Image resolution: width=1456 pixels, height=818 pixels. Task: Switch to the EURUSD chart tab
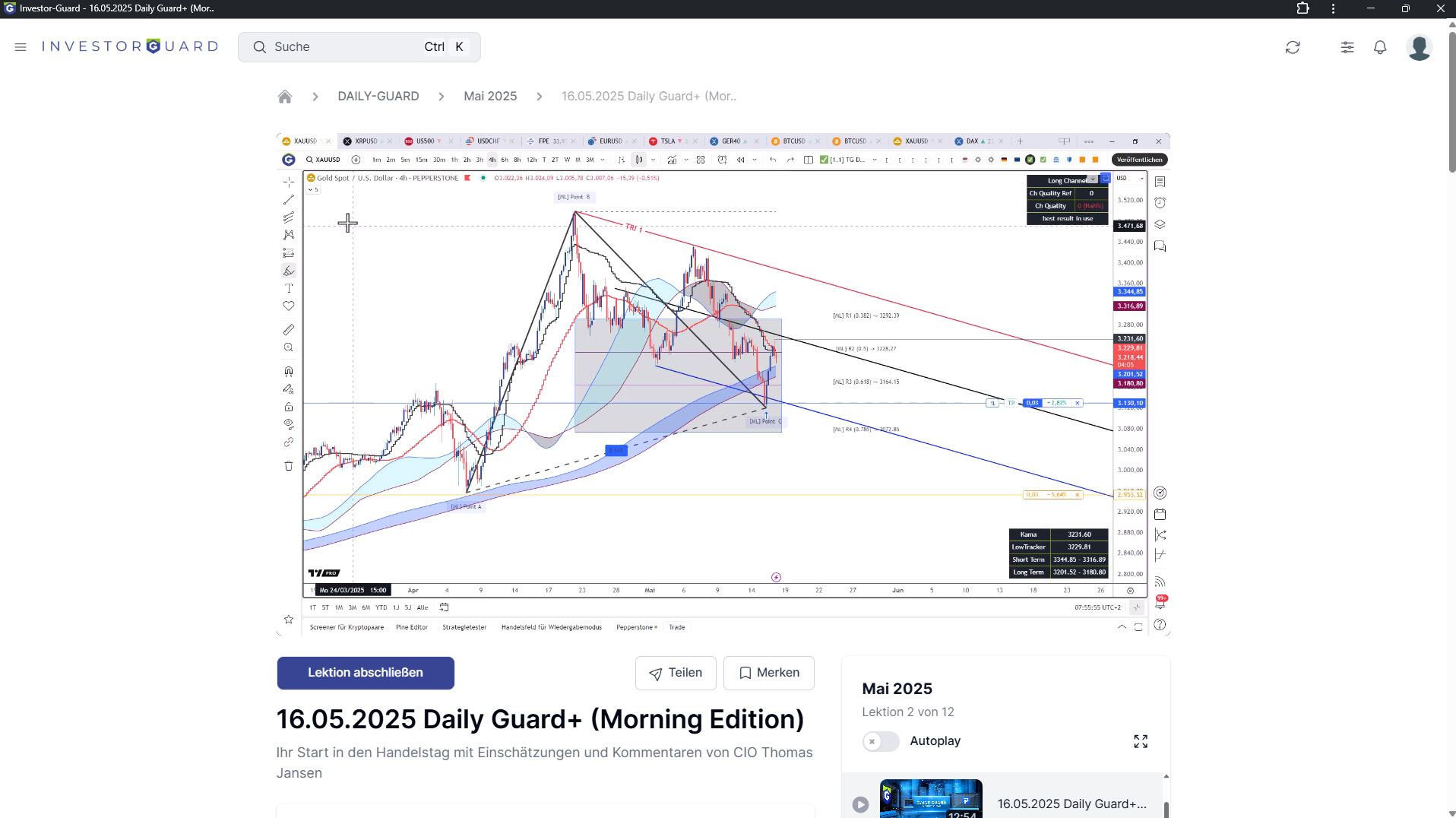610,141
